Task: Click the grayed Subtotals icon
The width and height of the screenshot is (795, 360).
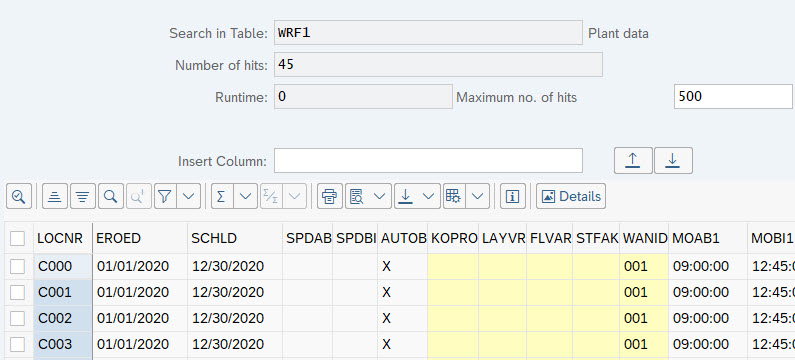Action: point(271,196)
